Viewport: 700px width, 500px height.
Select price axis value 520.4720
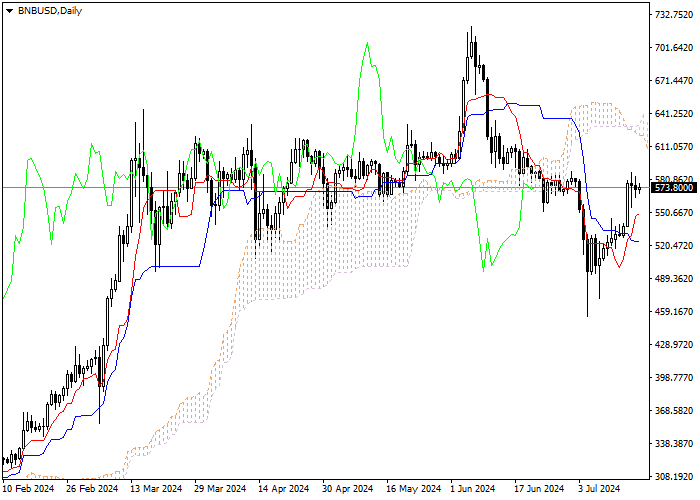click(674, 246)
